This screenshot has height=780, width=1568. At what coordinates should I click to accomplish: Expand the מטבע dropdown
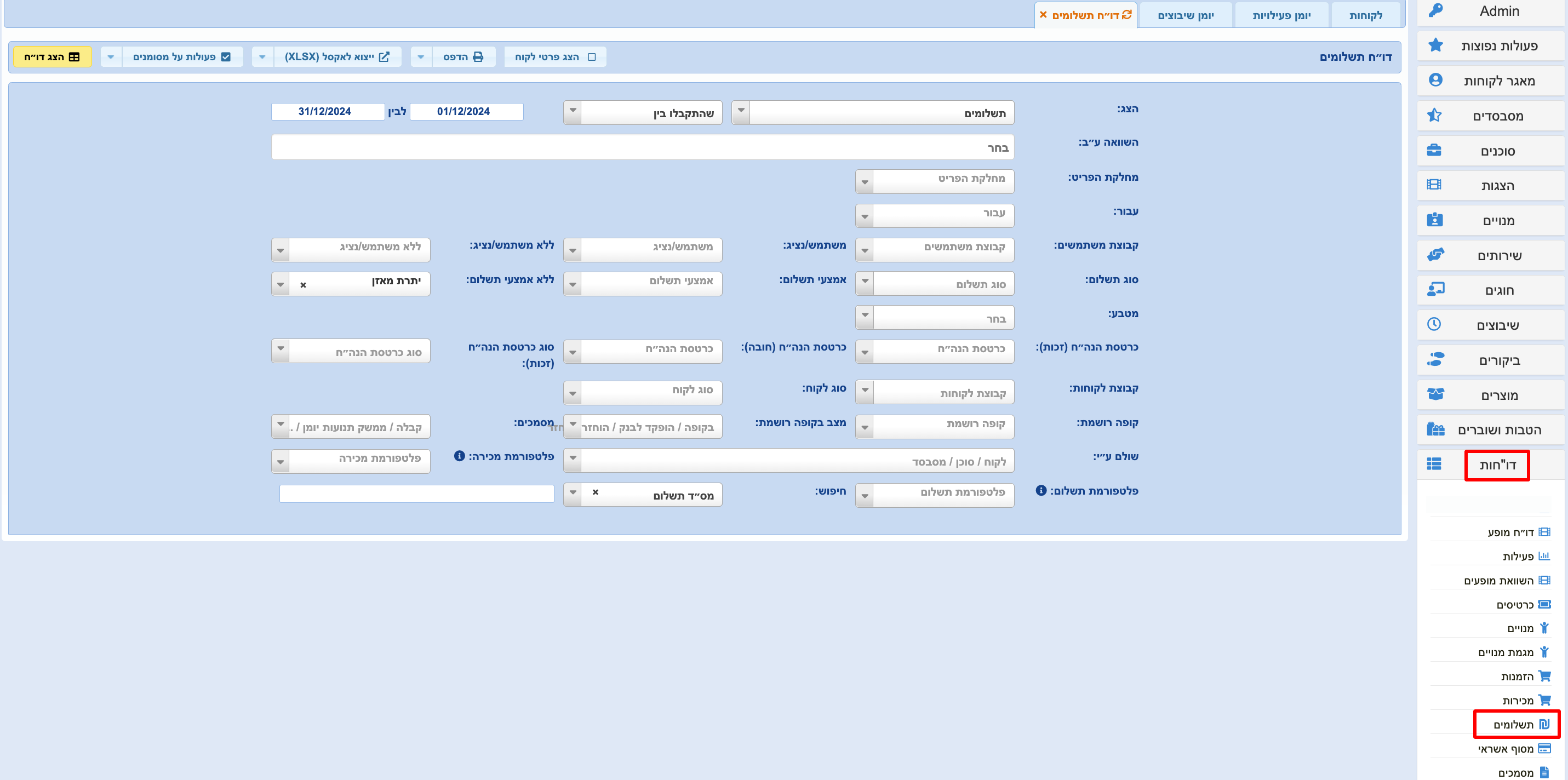865,317
